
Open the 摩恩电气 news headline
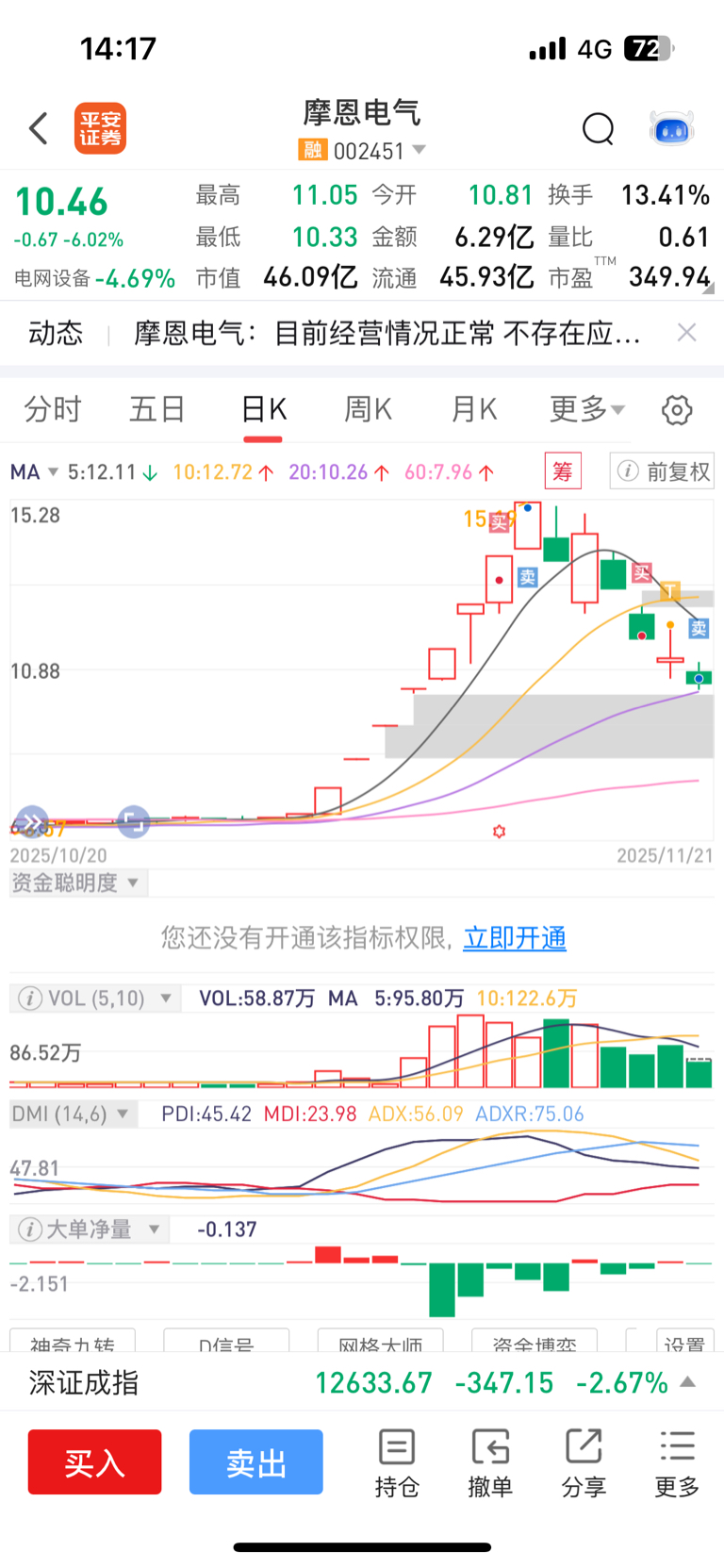(387, 333)
